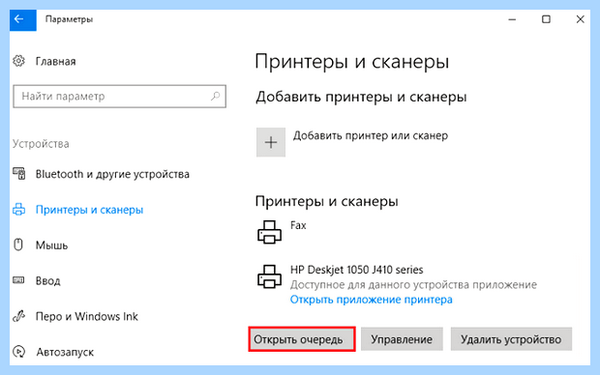This screenshot has width=600, height=375.
Task: Select Принтеры и сканеры in sidebar
Action: (x=90, y=210)
